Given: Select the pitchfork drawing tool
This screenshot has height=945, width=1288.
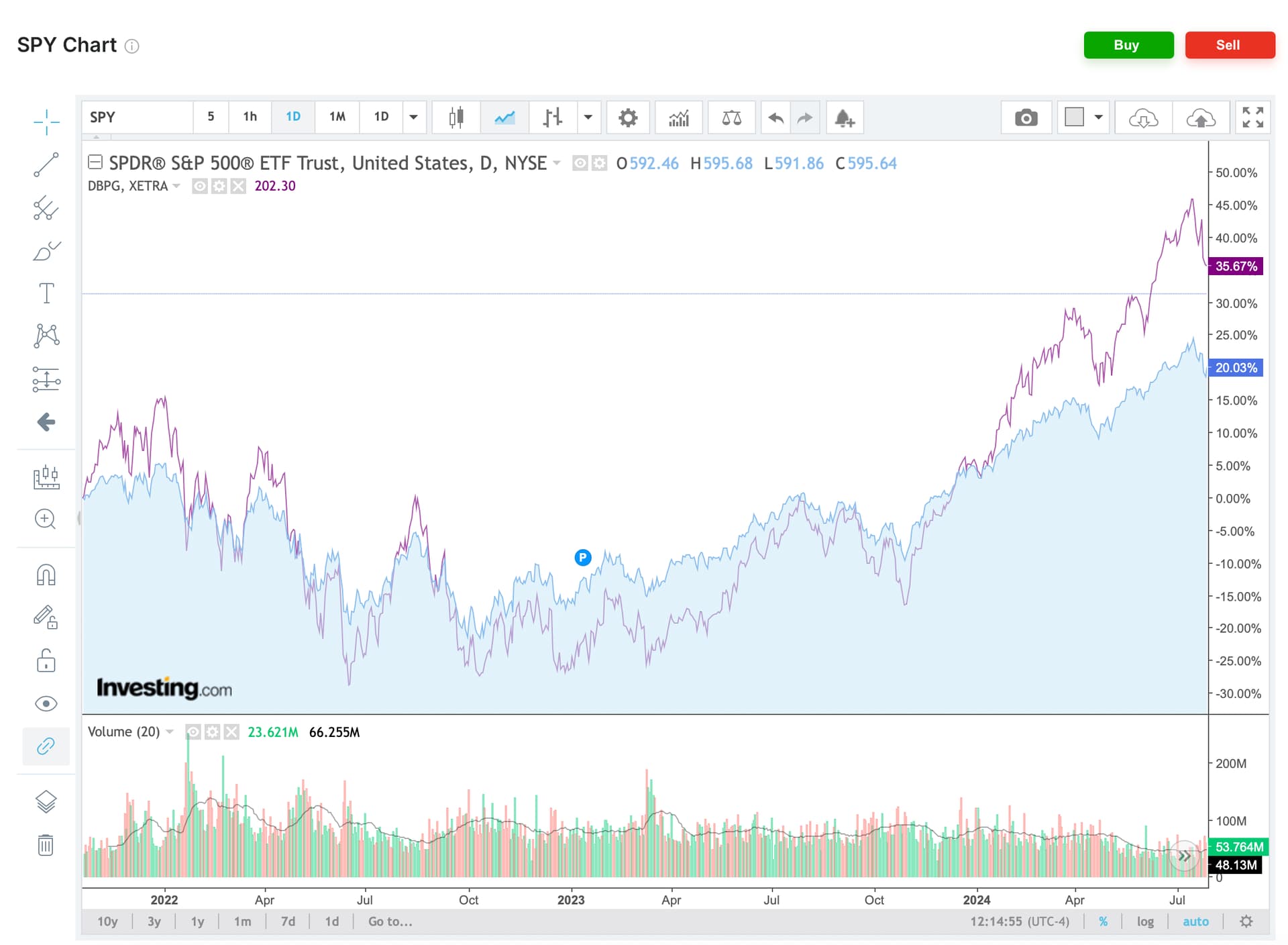Looking at the screenshot, I should pos(46,208).
